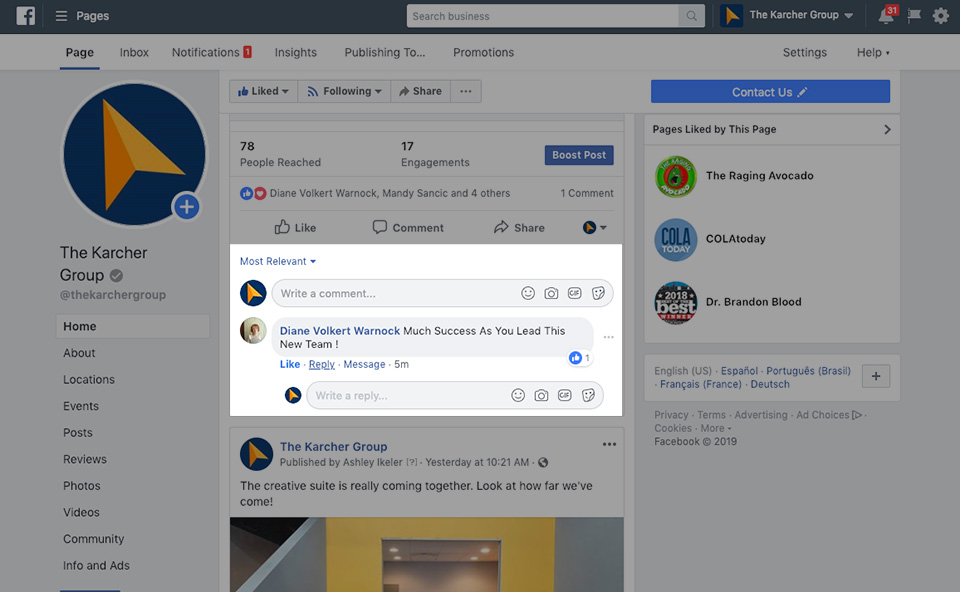The image size is (960, 592).
Task: Expand the More footer dropdown
Action: [716, 429]
